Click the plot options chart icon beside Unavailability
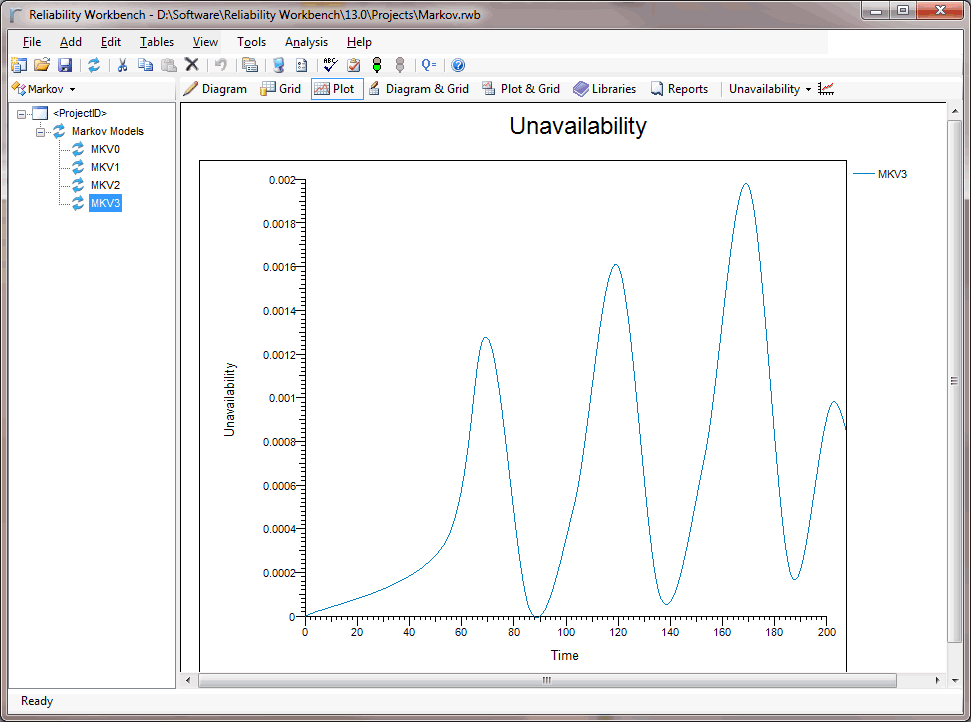Image resolution: width=971 pixels, height=722 pixels. 826,89
